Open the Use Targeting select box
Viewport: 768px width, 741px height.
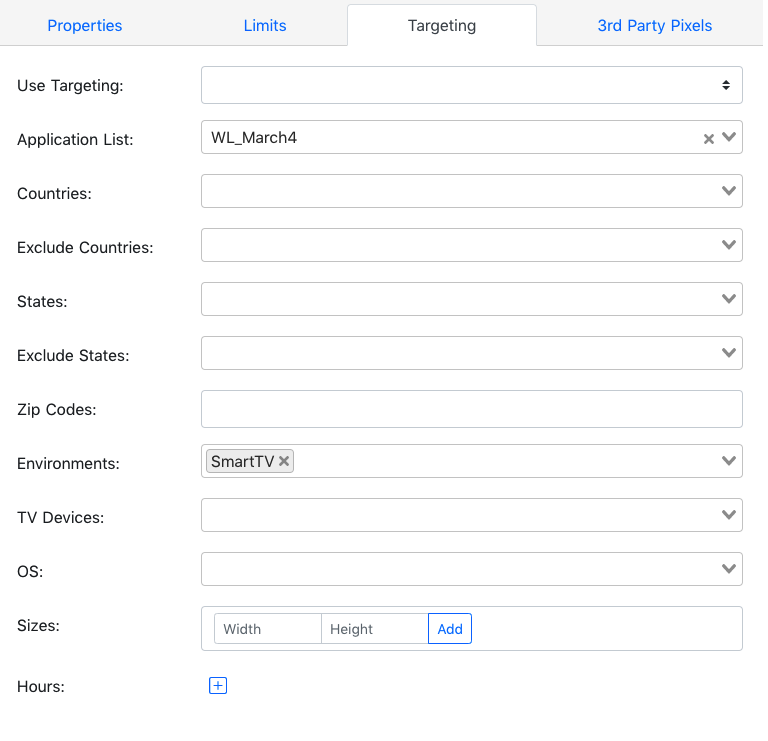click(x=472, y=85)
